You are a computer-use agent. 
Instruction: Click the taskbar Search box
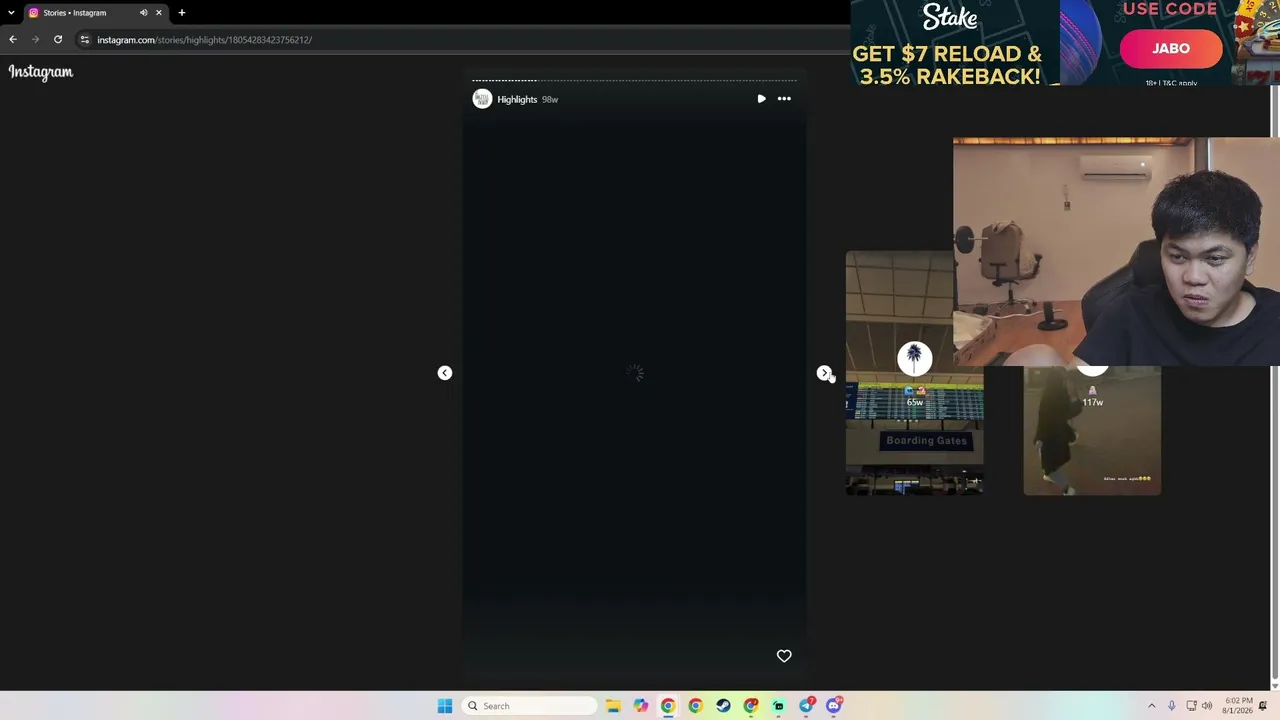530,706
